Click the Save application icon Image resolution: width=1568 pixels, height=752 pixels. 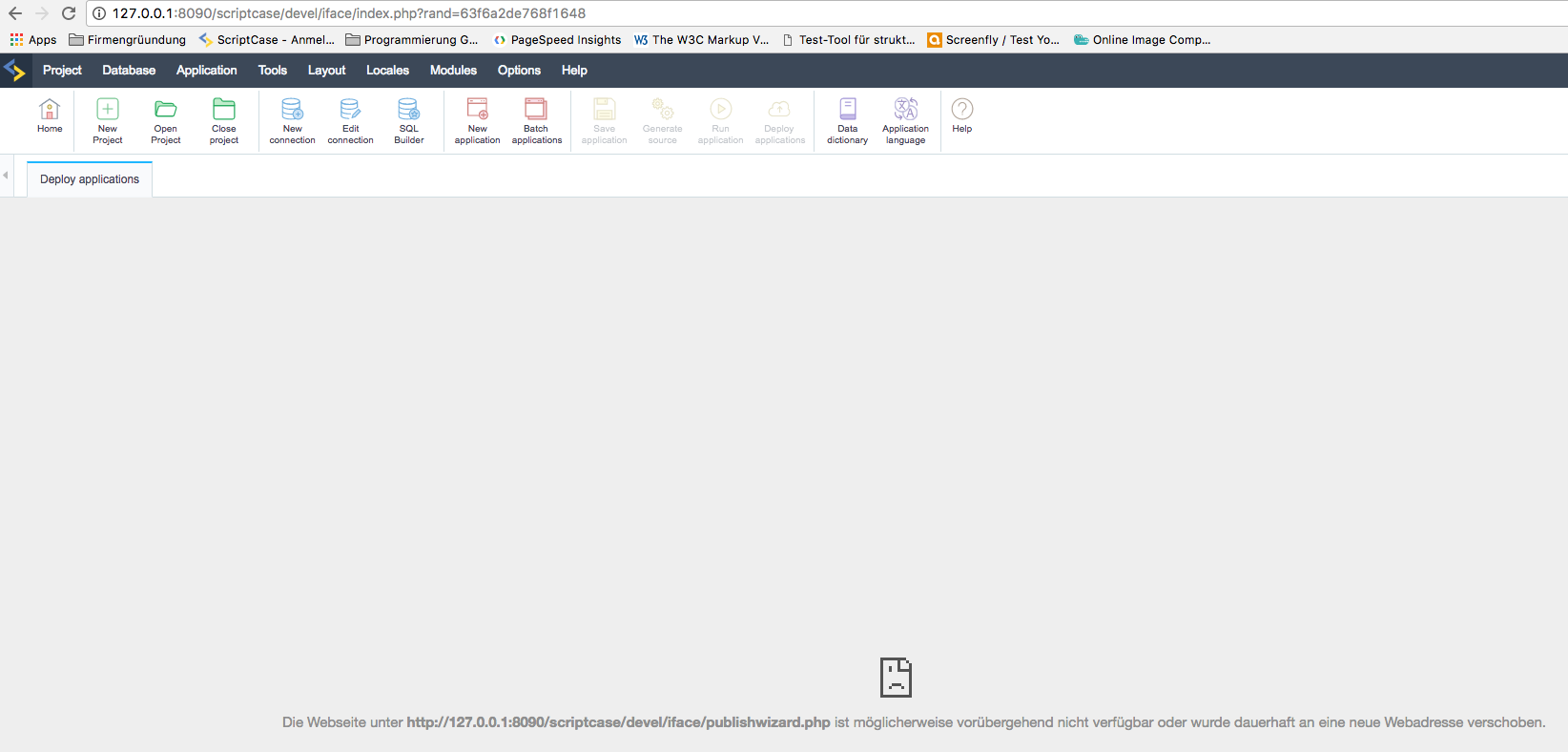tap(605, 121)
